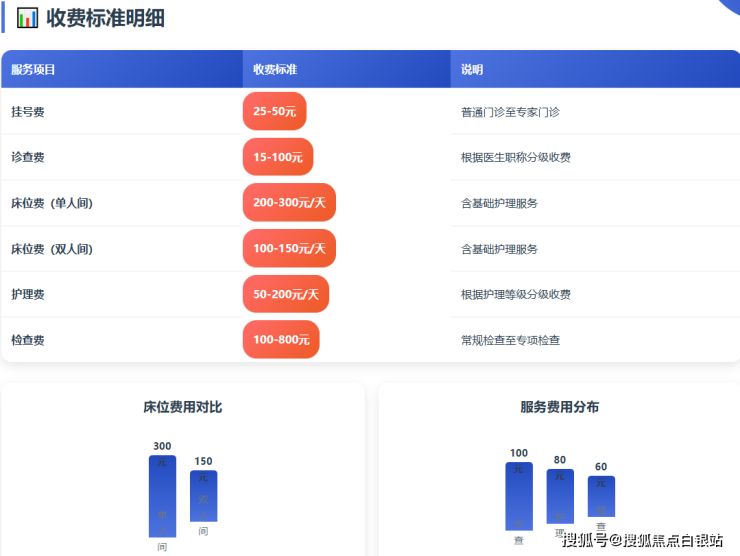Screen dimensions: 740x556
Task: Click the 收费标准 column header
Action: coord(275,70)
